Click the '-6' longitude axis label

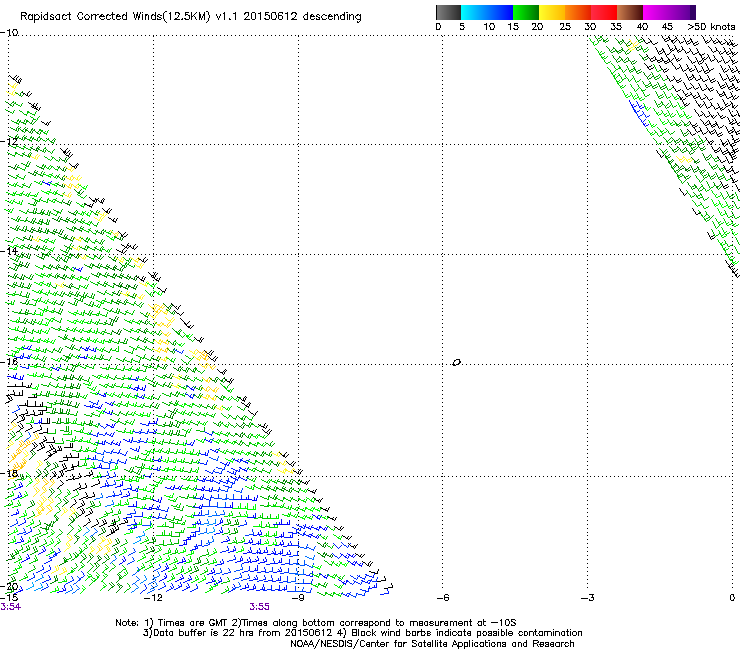pos(443,598)
